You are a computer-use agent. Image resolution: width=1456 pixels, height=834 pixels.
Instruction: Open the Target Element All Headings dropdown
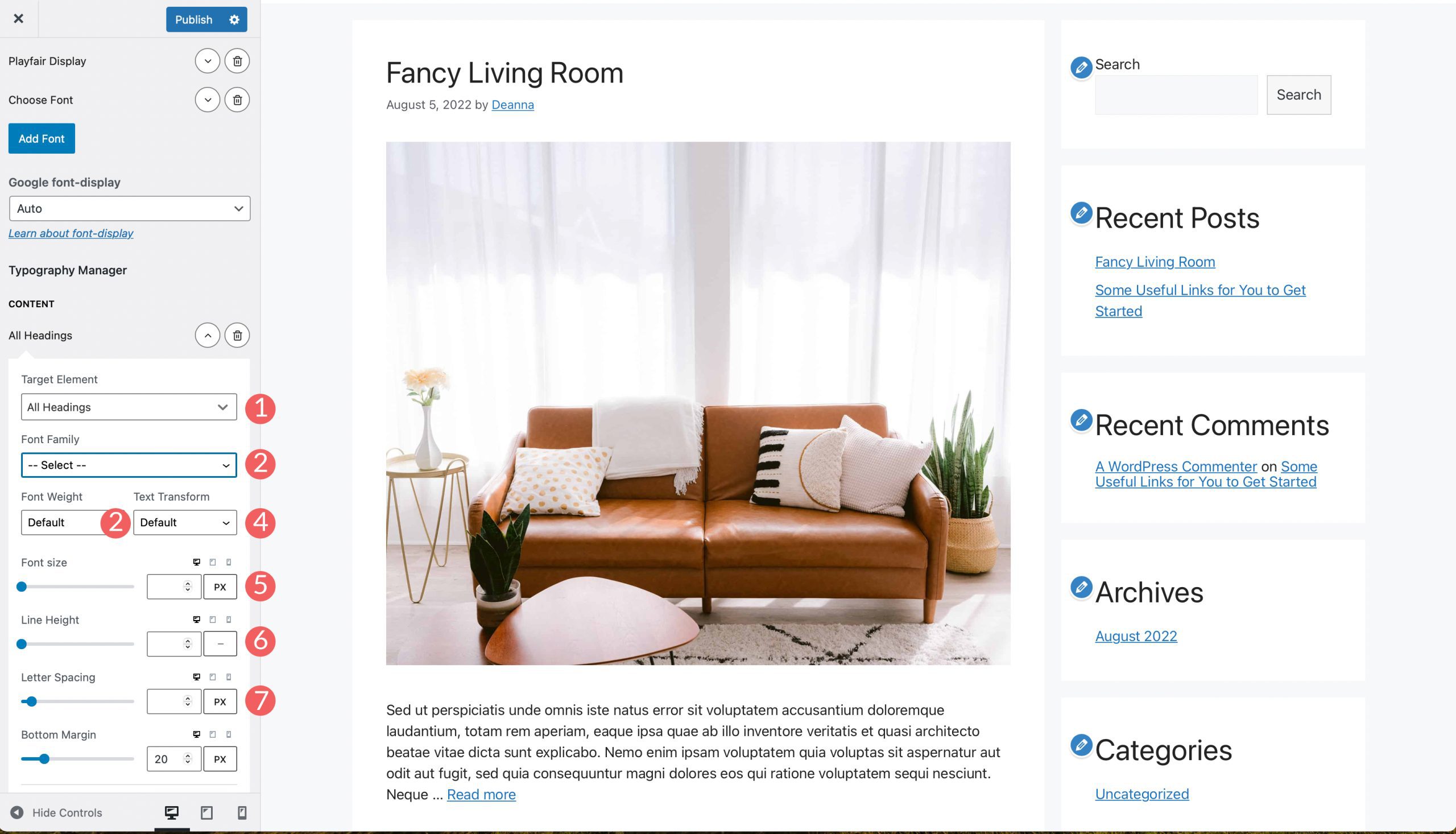click(x=128, y=406)
